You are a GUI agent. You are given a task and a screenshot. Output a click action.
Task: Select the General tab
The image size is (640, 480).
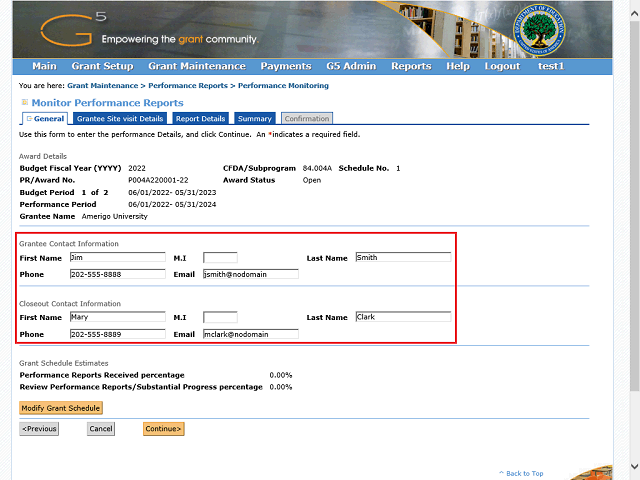click(45, 119)
